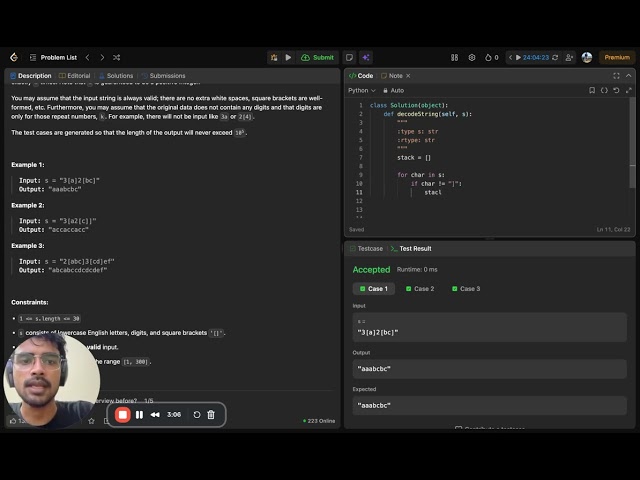Click the LeetCode logo icon
640x480 pixels.
coord(14,58)
